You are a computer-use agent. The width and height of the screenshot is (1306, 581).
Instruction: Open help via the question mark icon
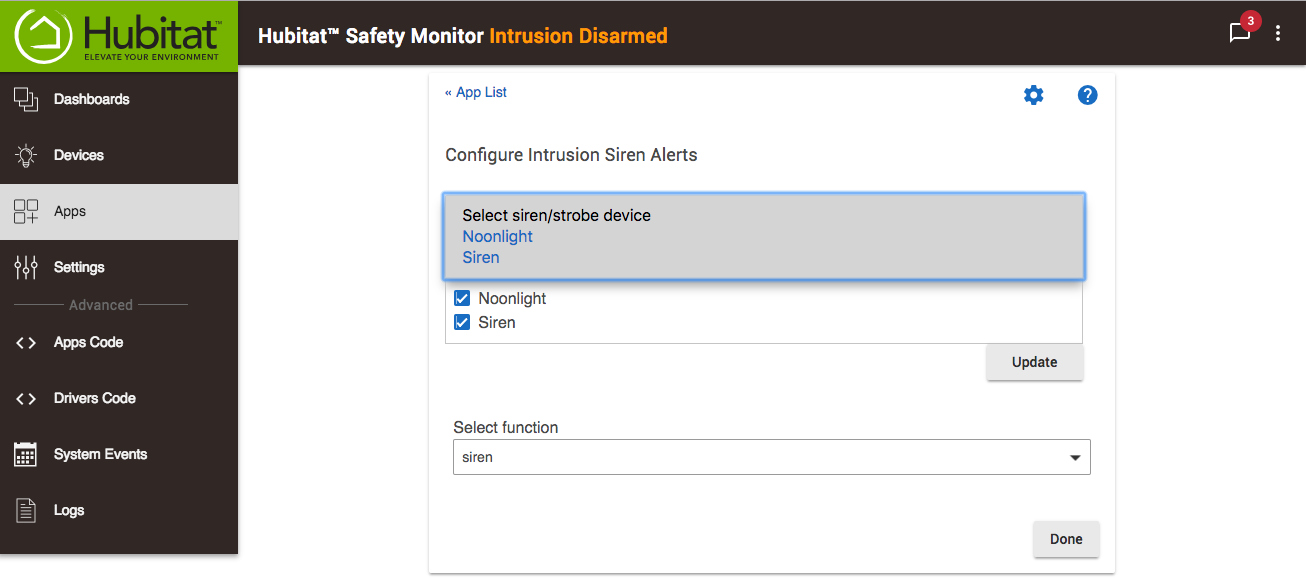tap(1087, 95)
